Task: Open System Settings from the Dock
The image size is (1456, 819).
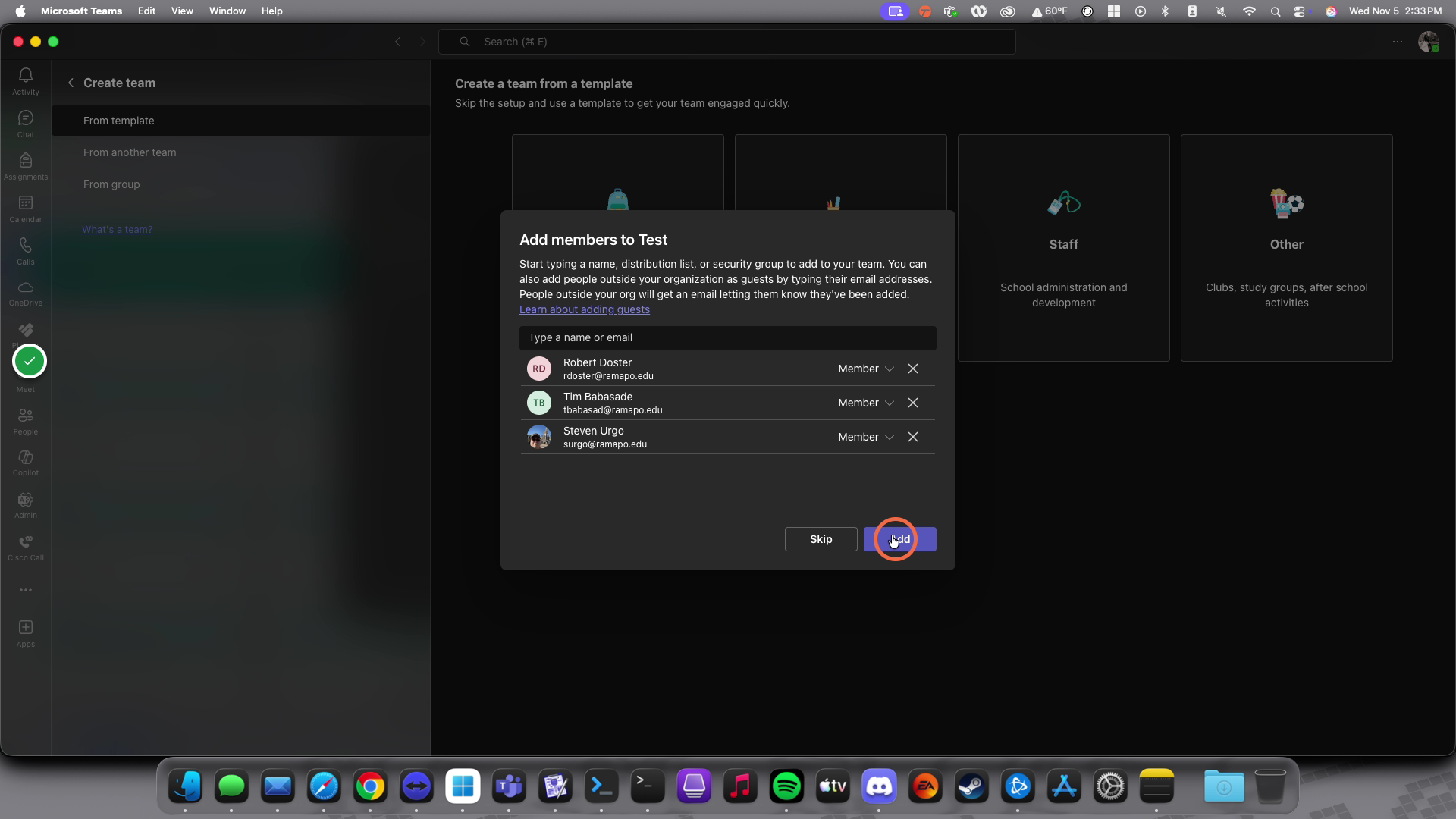Action: point(1110,786)
